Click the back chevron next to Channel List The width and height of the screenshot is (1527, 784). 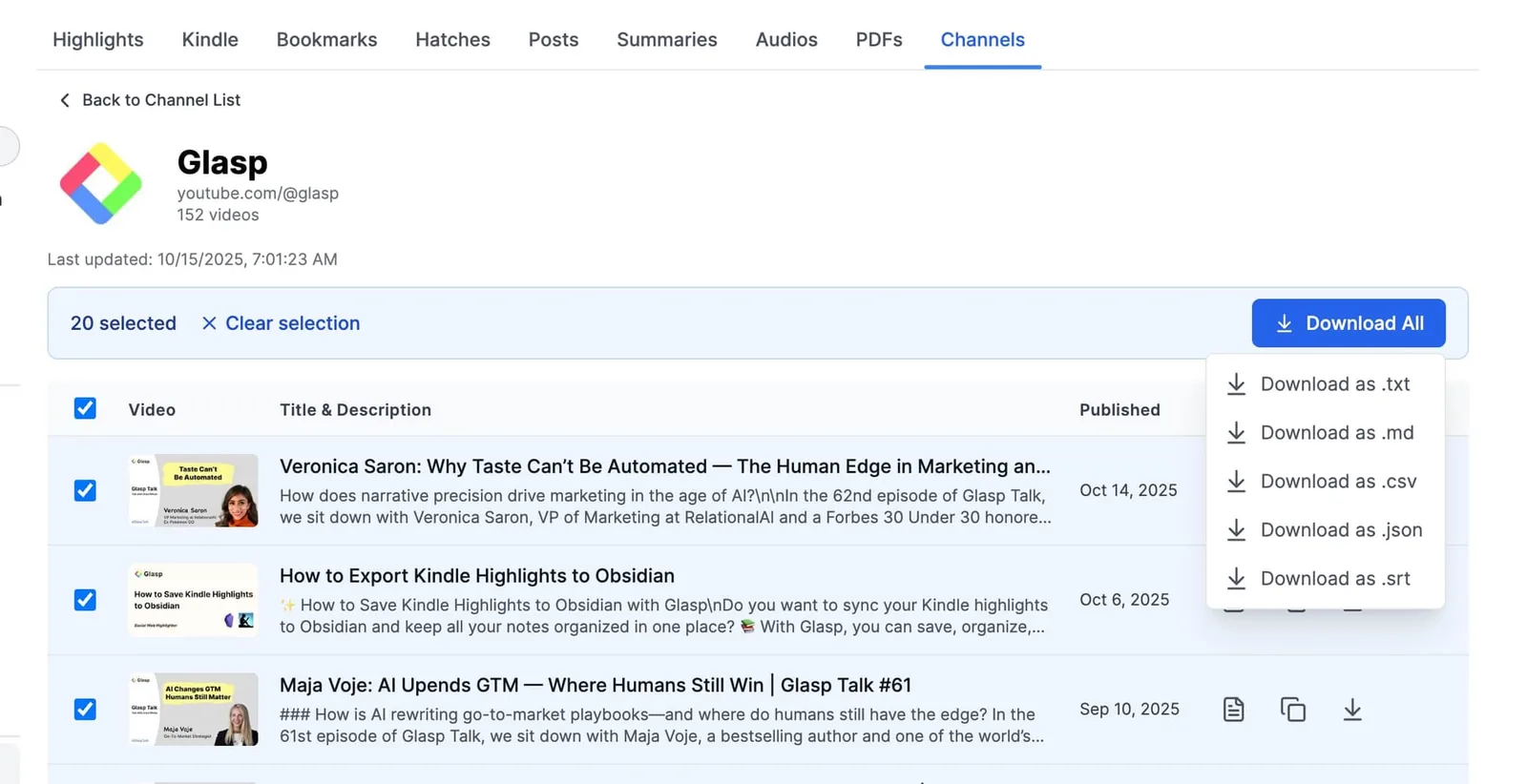[65, 100]
